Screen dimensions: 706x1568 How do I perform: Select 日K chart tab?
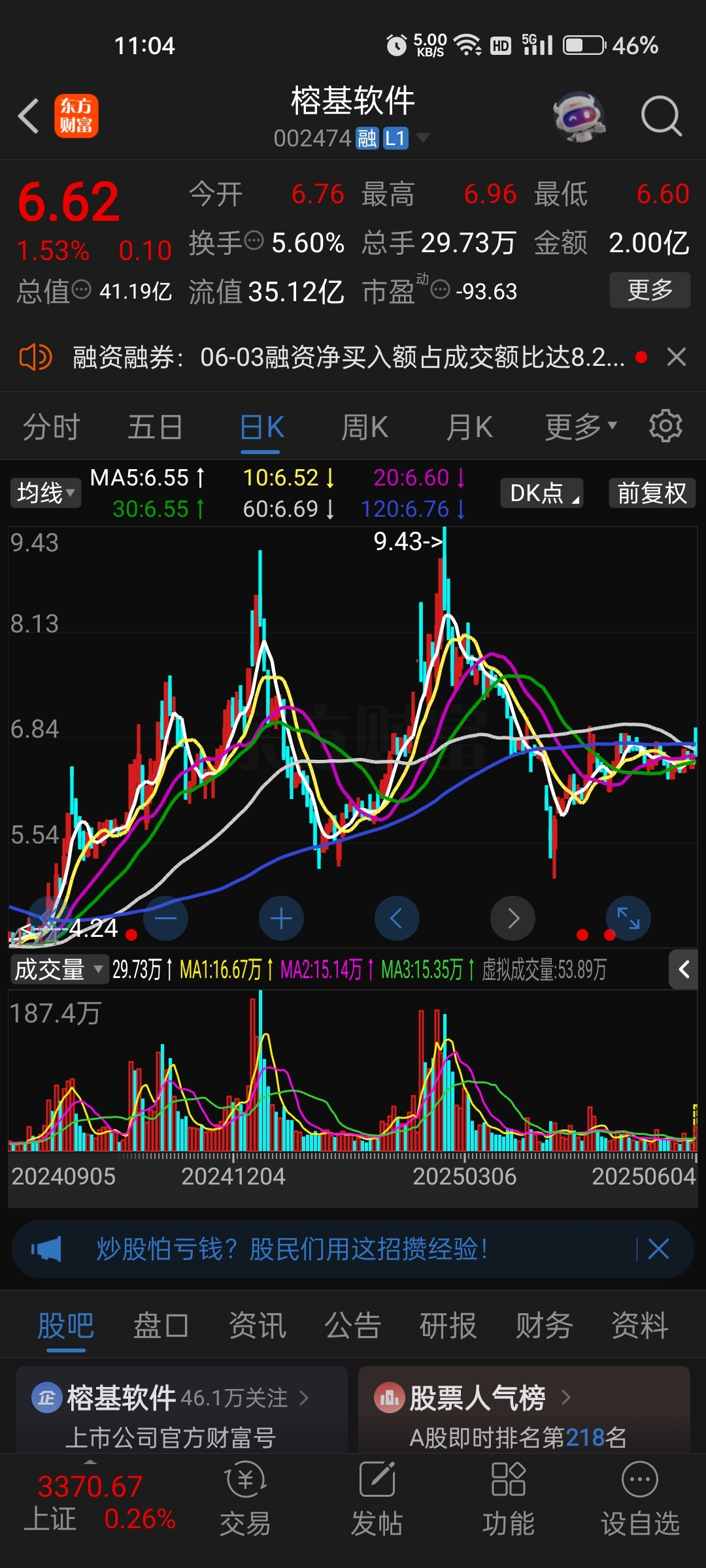[261, 427]
